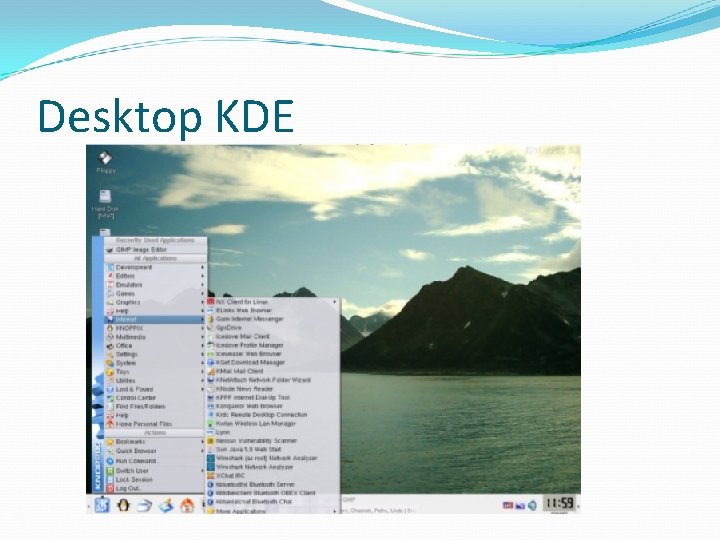Image resolution: width=720 pixels, height=540 pixels.
Task: Launch Control Center from K menu
Action: (x=156, y=398)
